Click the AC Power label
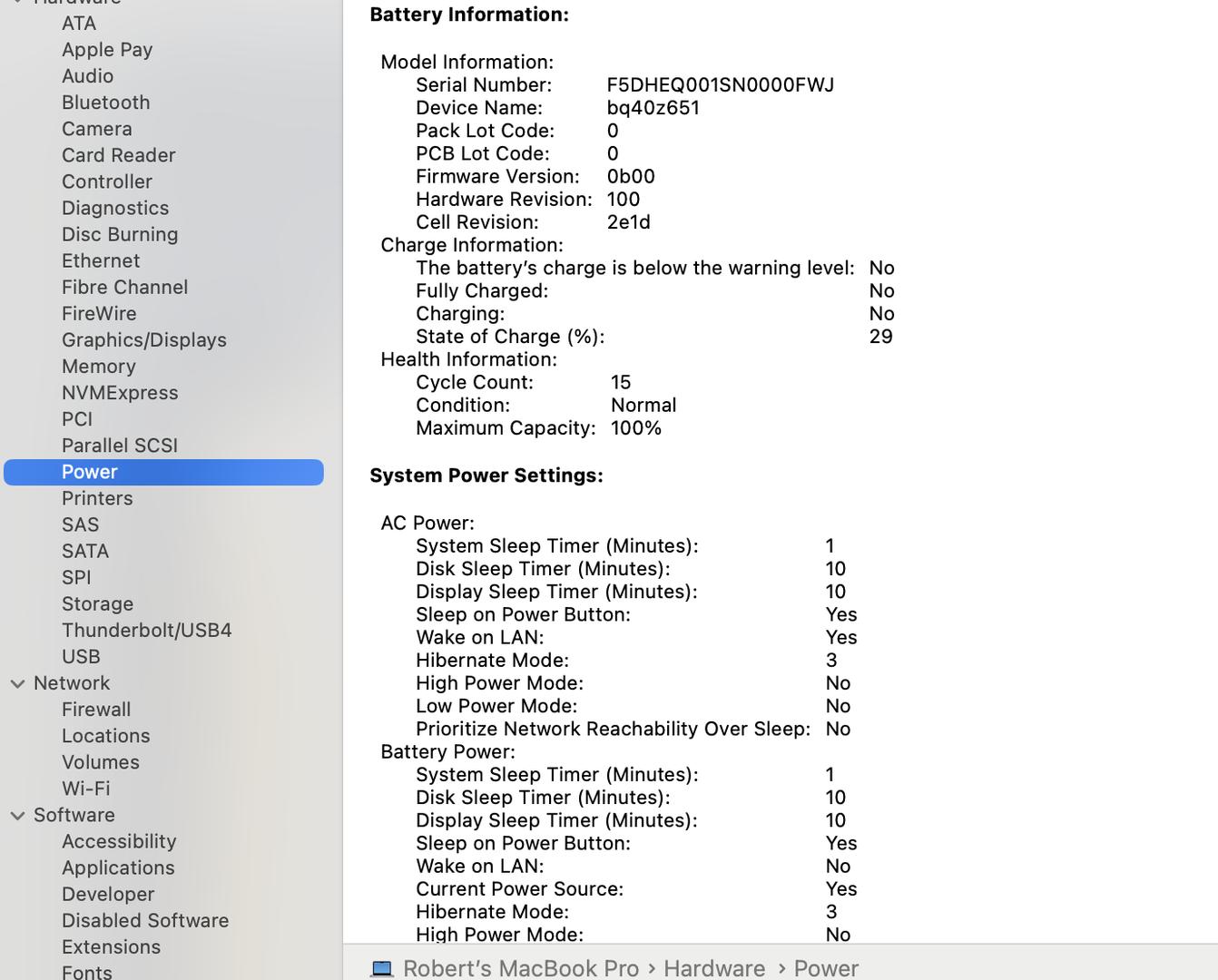Viewport: 1218px width, 980px height. coord(427,524)
